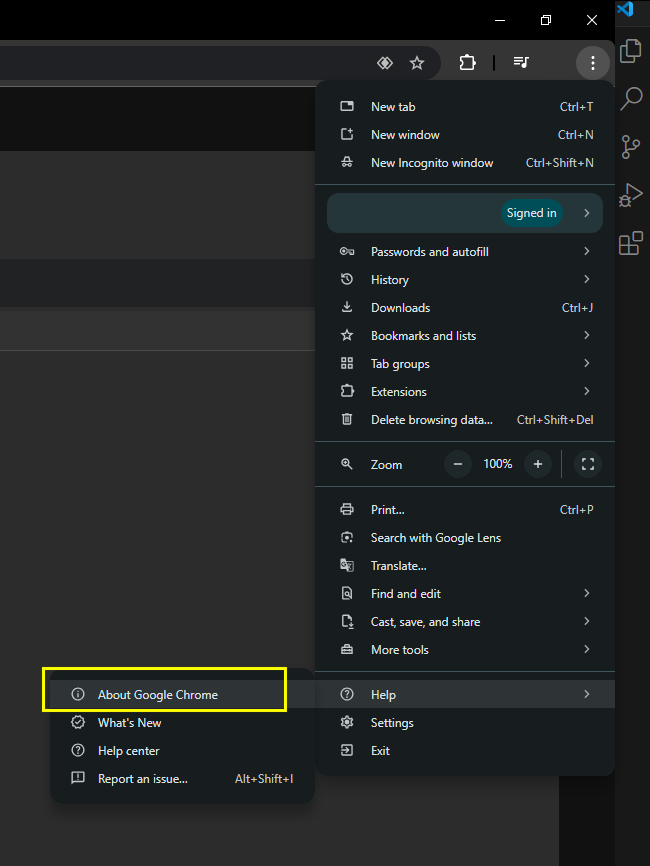This screenshot has height=866, width=650.
Task: Click the three-dot Chrome menu button
Action: pyautogui.click(x=593, y=63)
